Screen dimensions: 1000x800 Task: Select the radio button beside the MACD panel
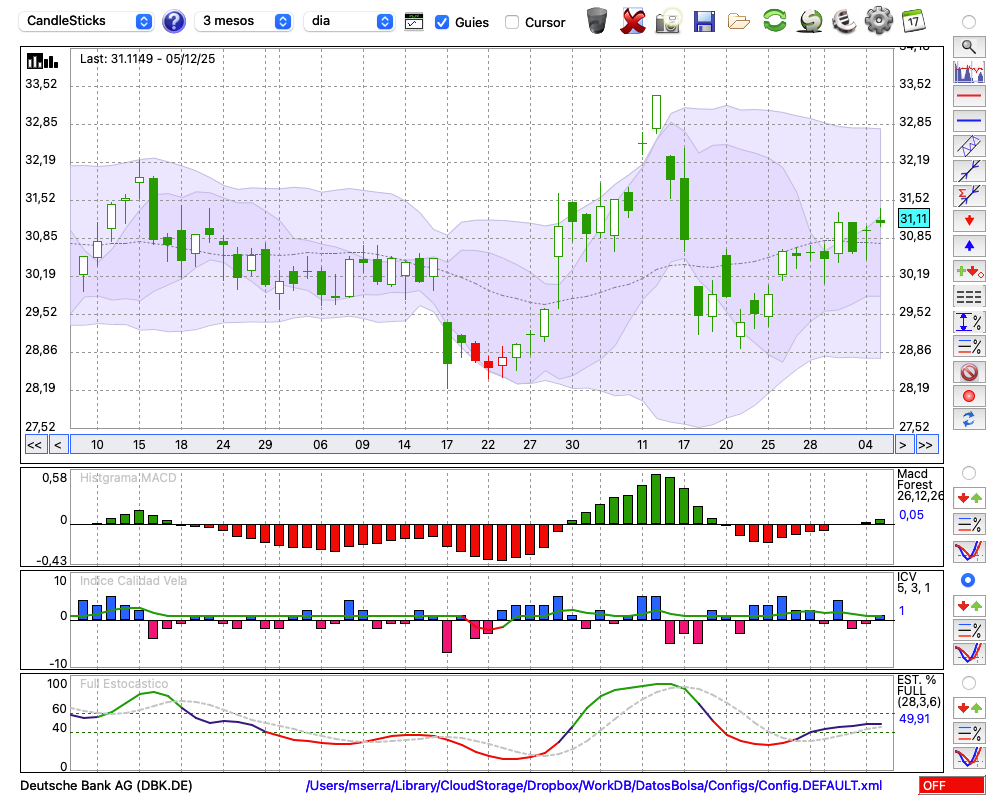pos(968,472)
